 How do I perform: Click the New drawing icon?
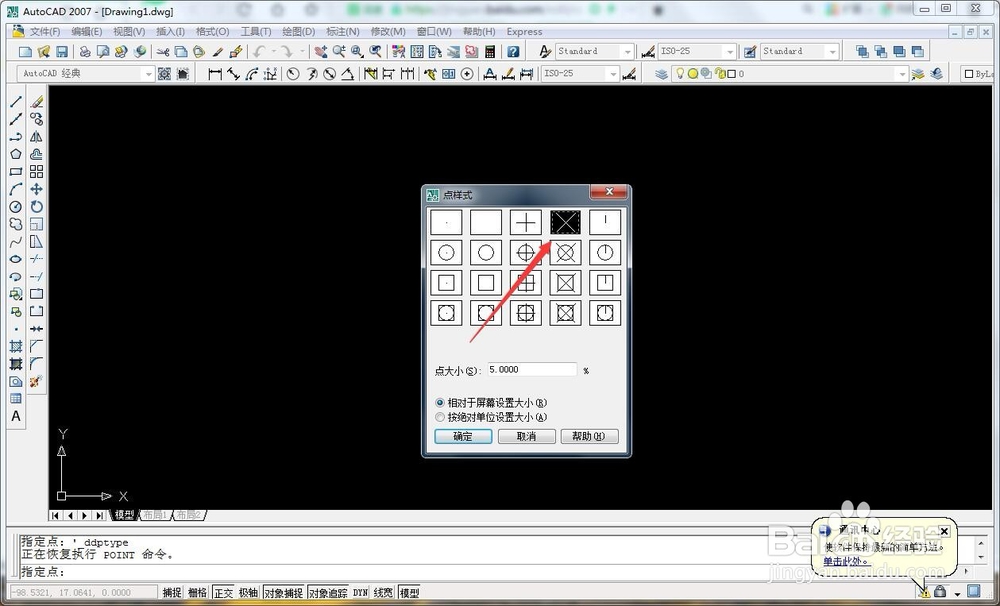click(26, 52)
